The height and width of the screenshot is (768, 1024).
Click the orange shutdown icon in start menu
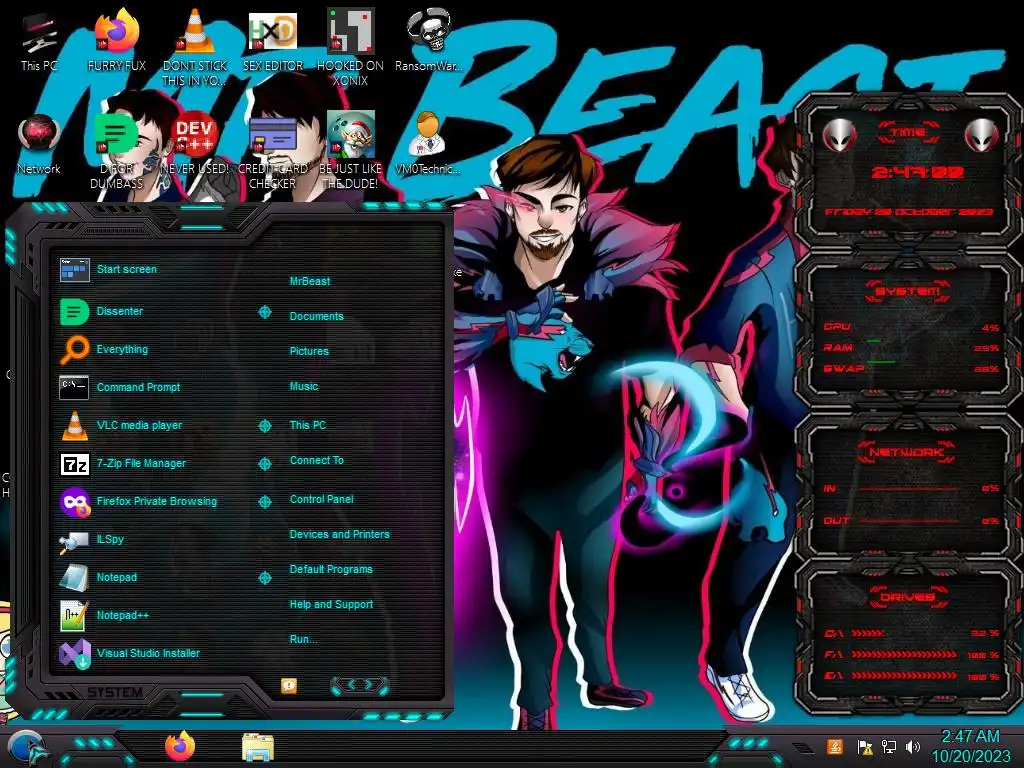(289, 685)
